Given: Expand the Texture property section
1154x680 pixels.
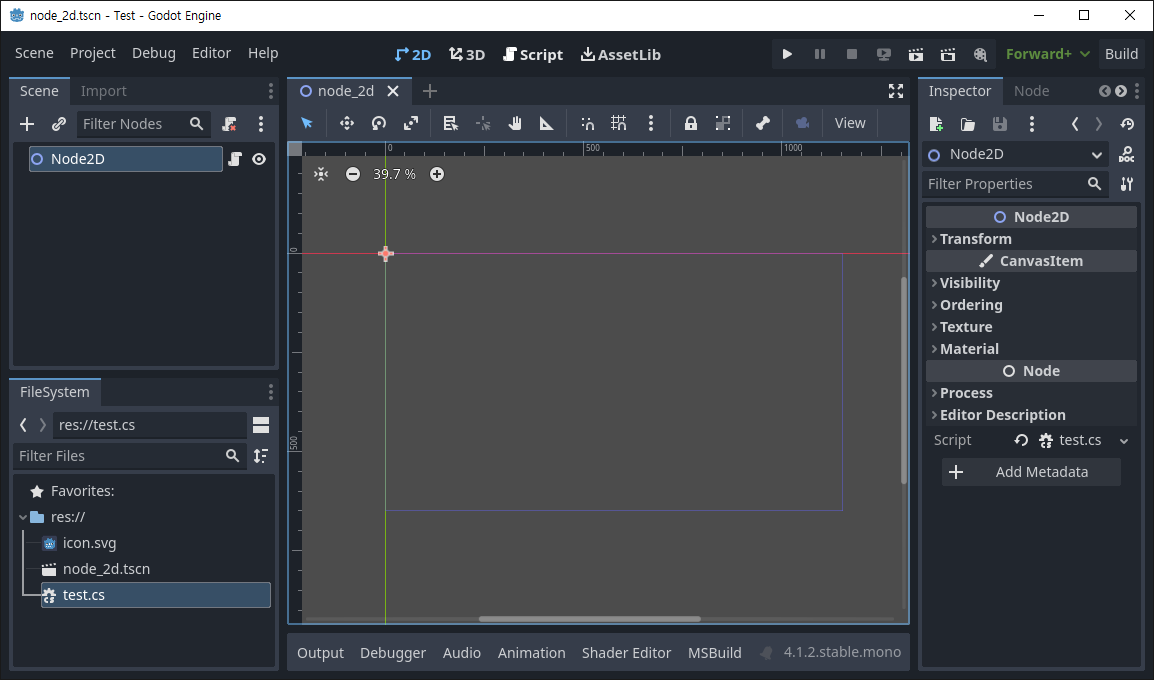Looking at the screenshot, I should tap(1031, 327).
